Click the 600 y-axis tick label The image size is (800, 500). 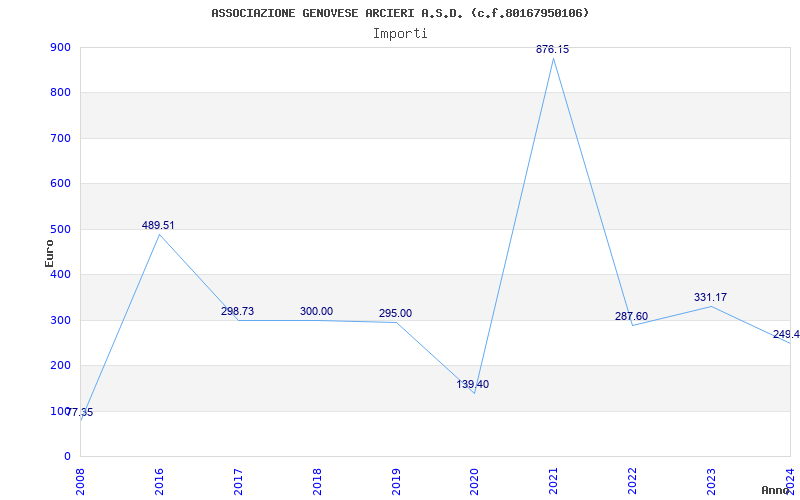coord(60,184)
